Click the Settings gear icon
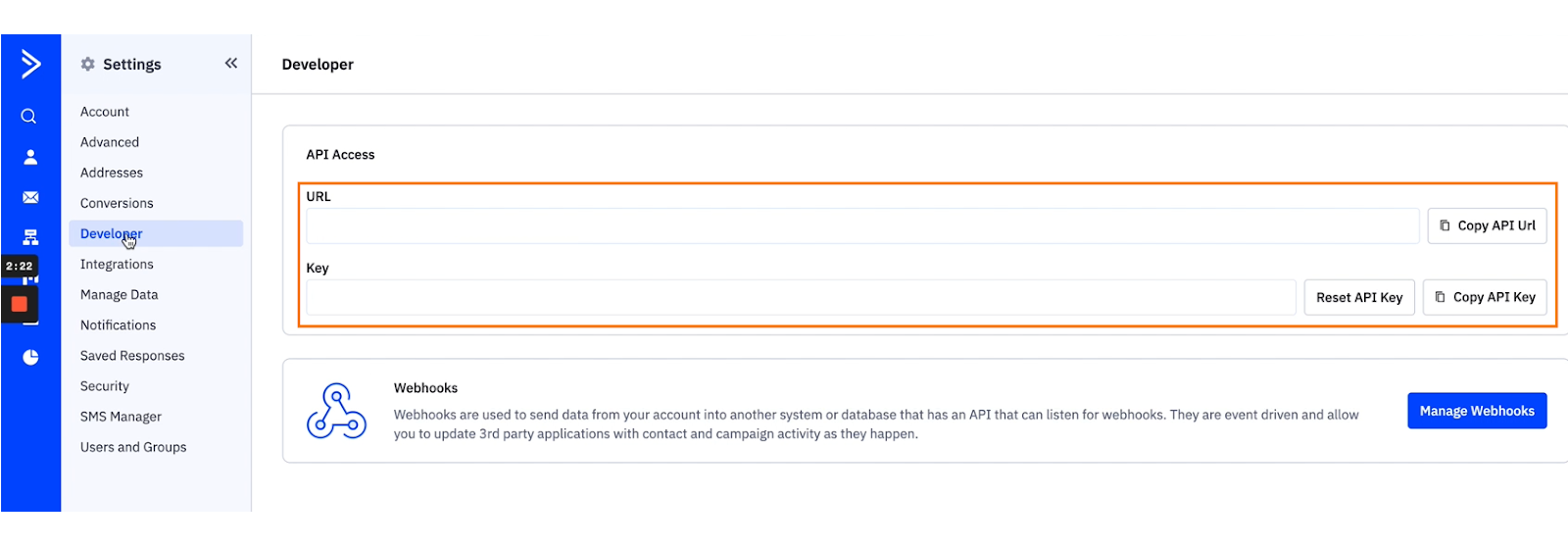 (x=88, y=65)
